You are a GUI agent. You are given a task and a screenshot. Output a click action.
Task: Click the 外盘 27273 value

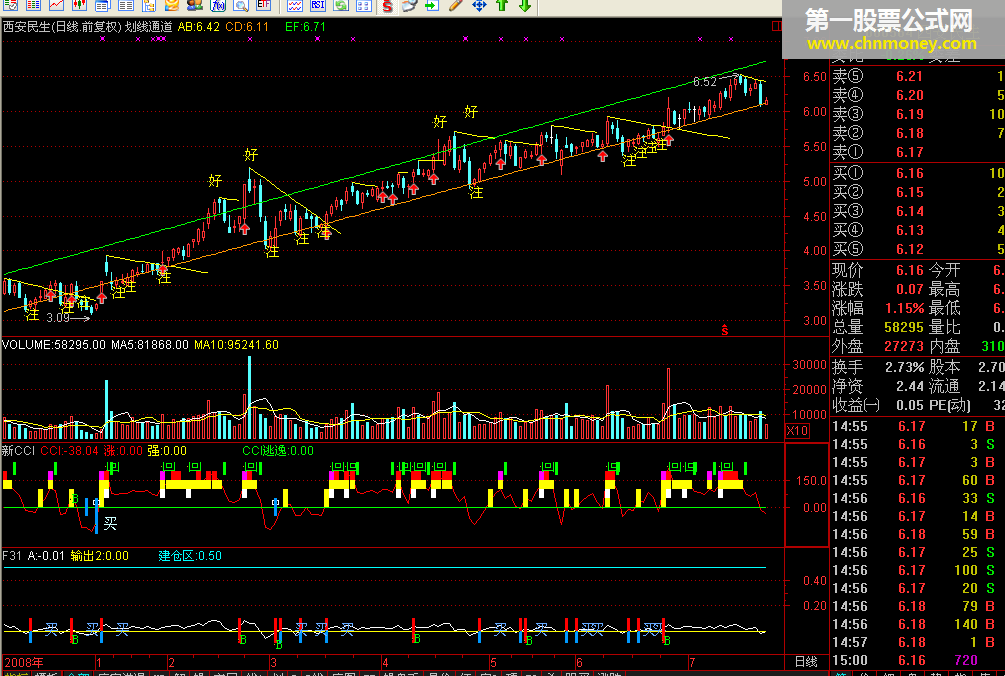coord(904,346)
